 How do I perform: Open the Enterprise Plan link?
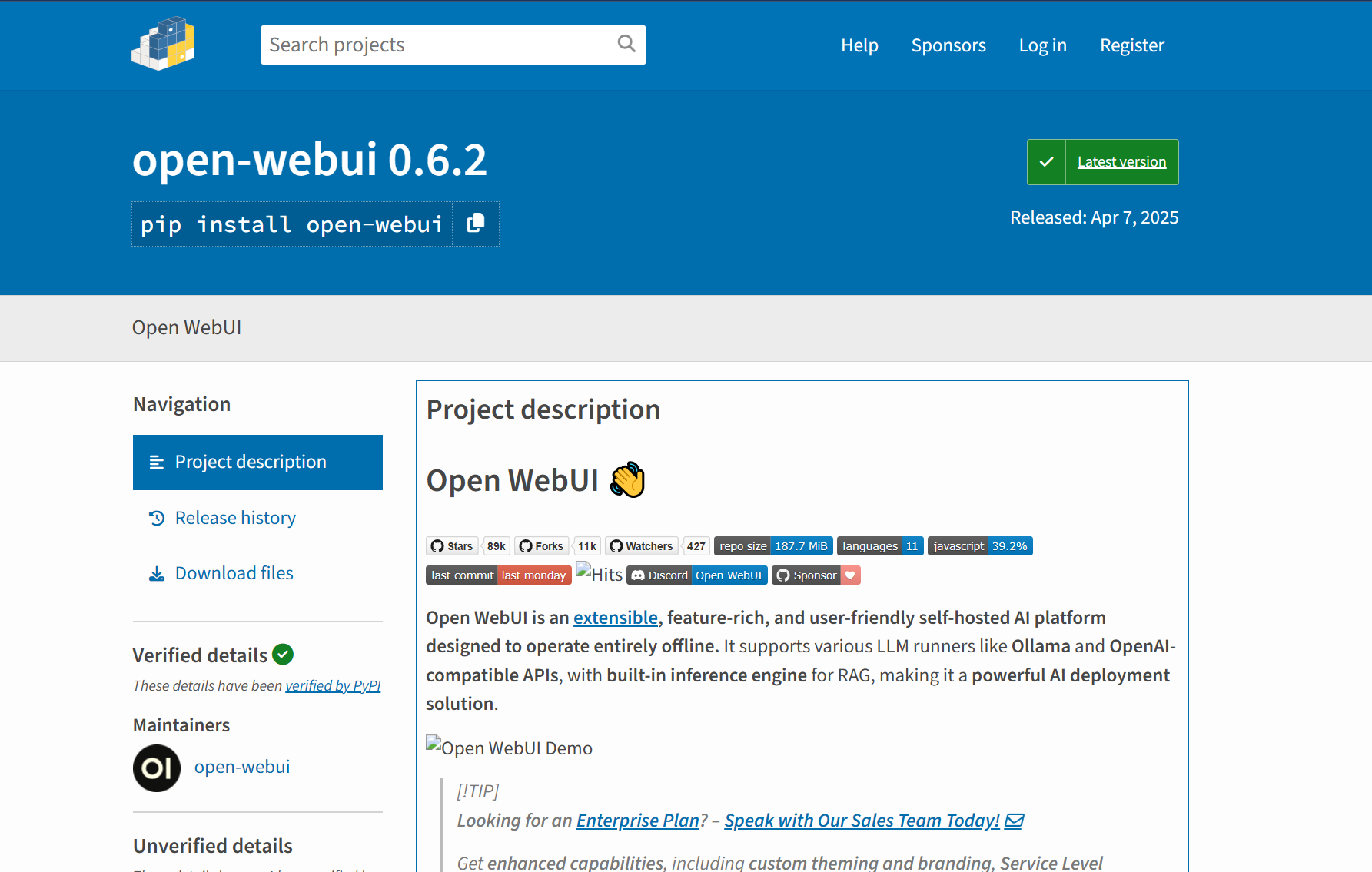click(638, 821)
